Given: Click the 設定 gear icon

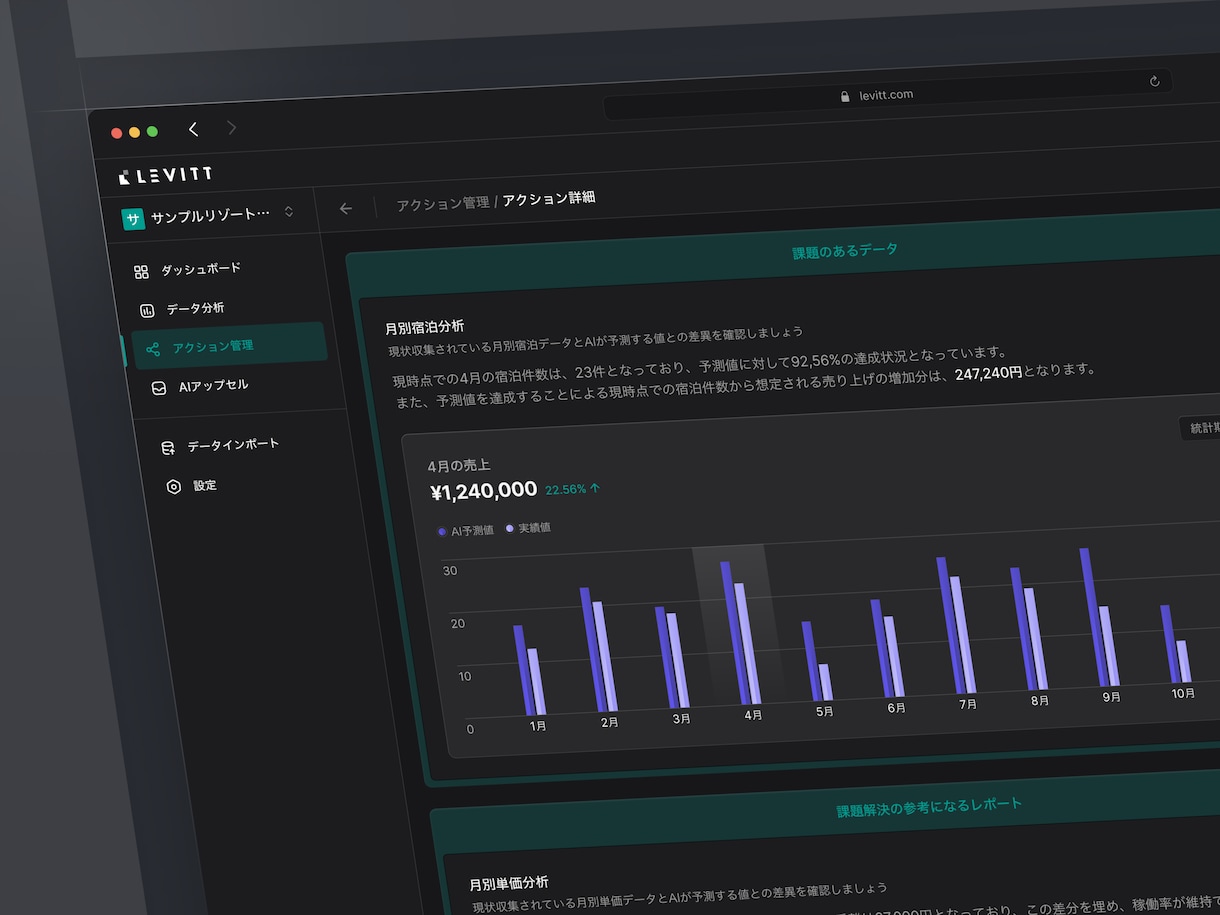Looking at the screenshot, I should 174,487.
